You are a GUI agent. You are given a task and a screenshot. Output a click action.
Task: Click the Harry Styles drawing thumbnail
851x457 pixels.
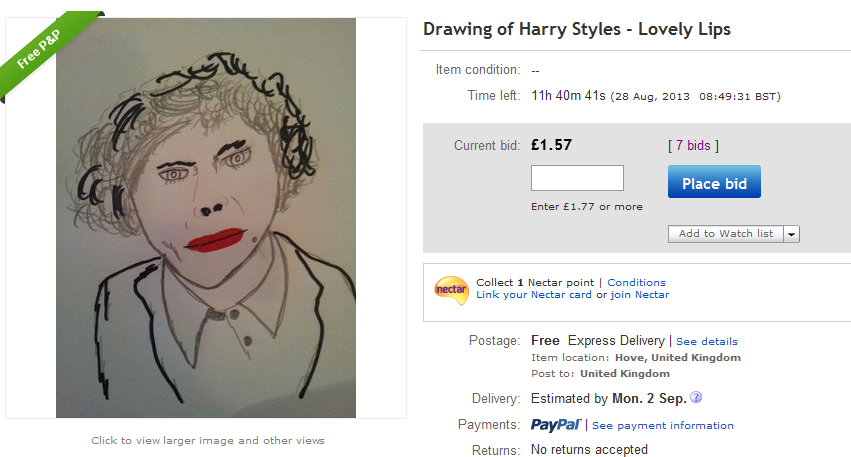click(206, 218)
